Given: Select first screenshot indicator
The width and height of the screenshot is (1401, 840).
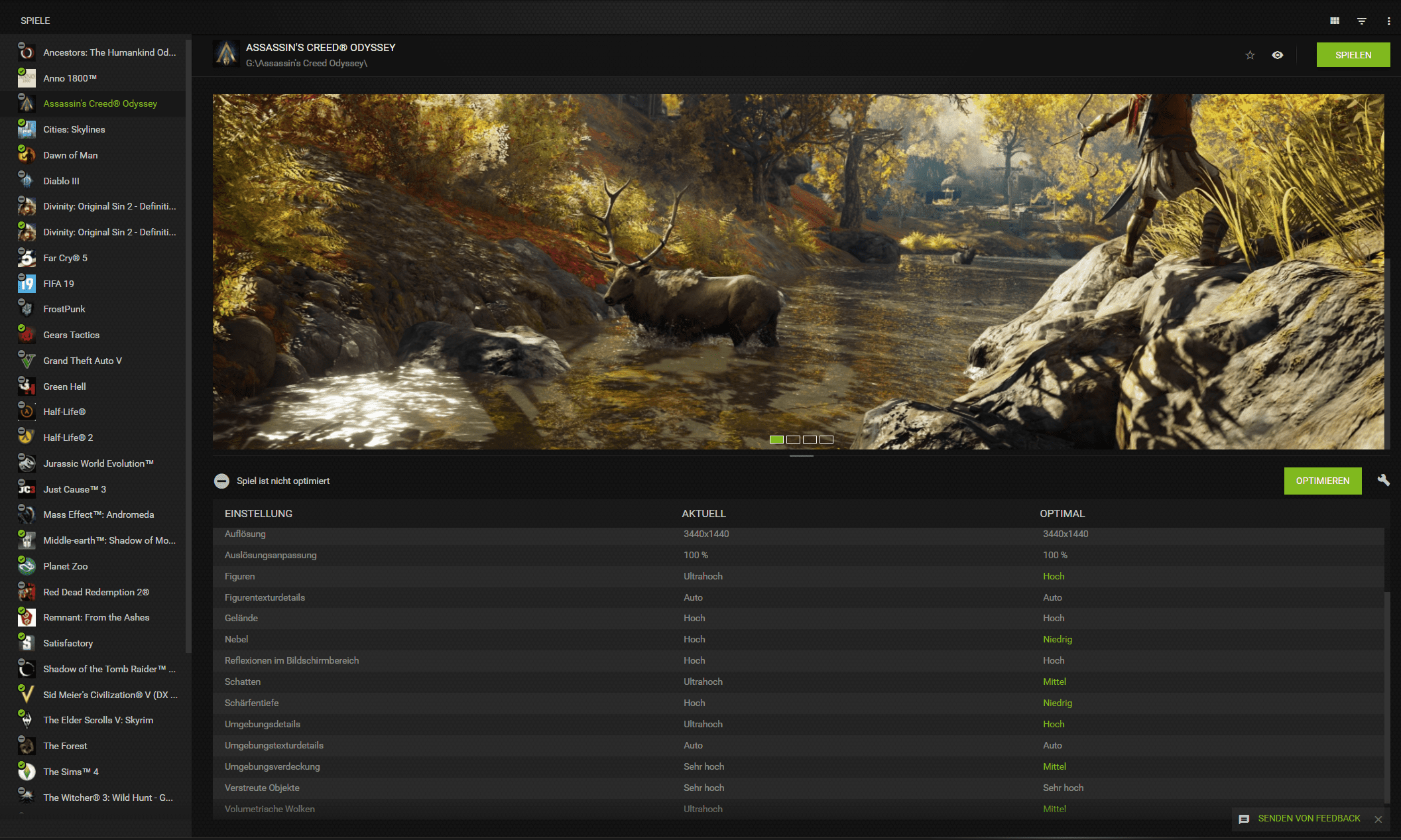Looking at the screenshot, I should click(776, 440).
